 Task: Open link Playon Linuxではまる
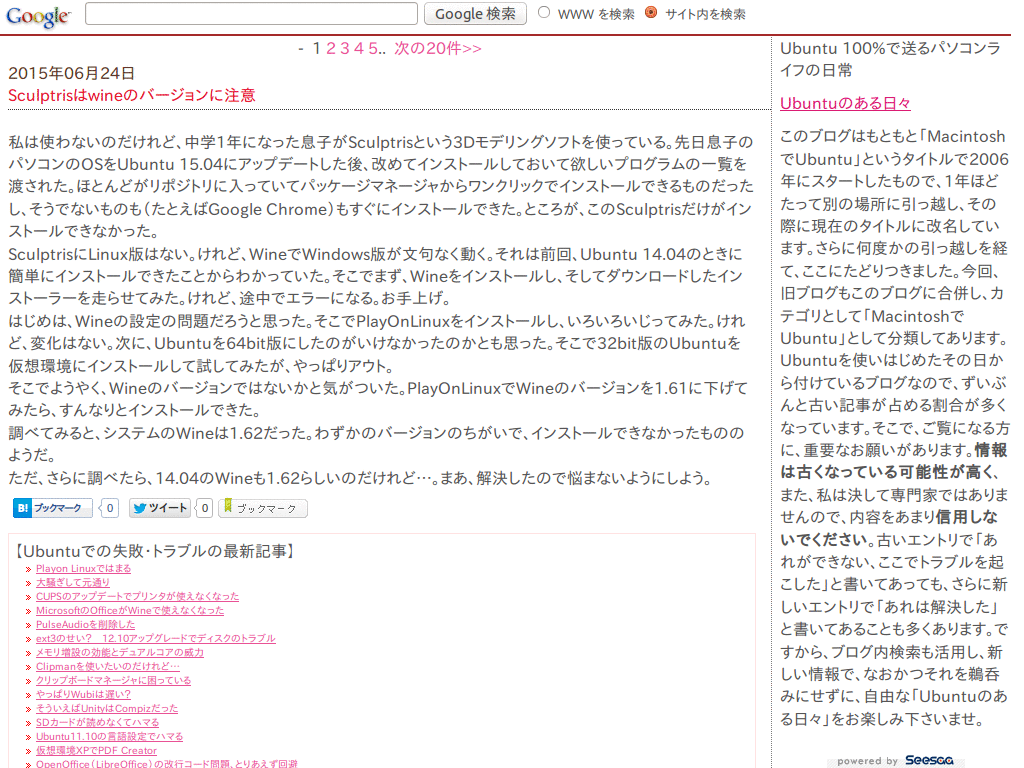coord(84,569)
